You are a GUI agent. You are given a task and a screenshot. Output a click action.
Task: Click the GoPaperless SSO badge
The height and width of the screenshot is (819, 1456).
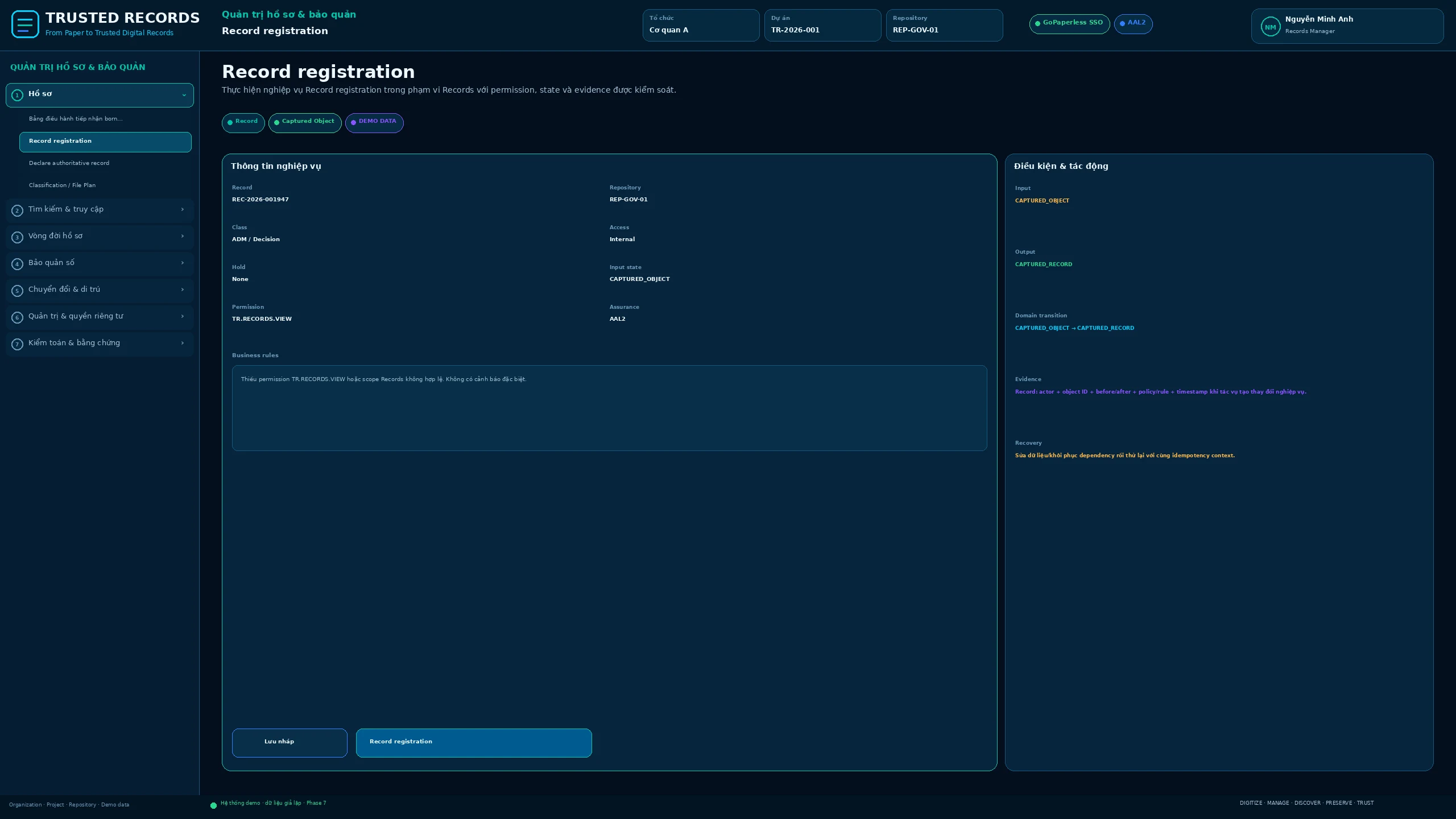click(1069, 24)
